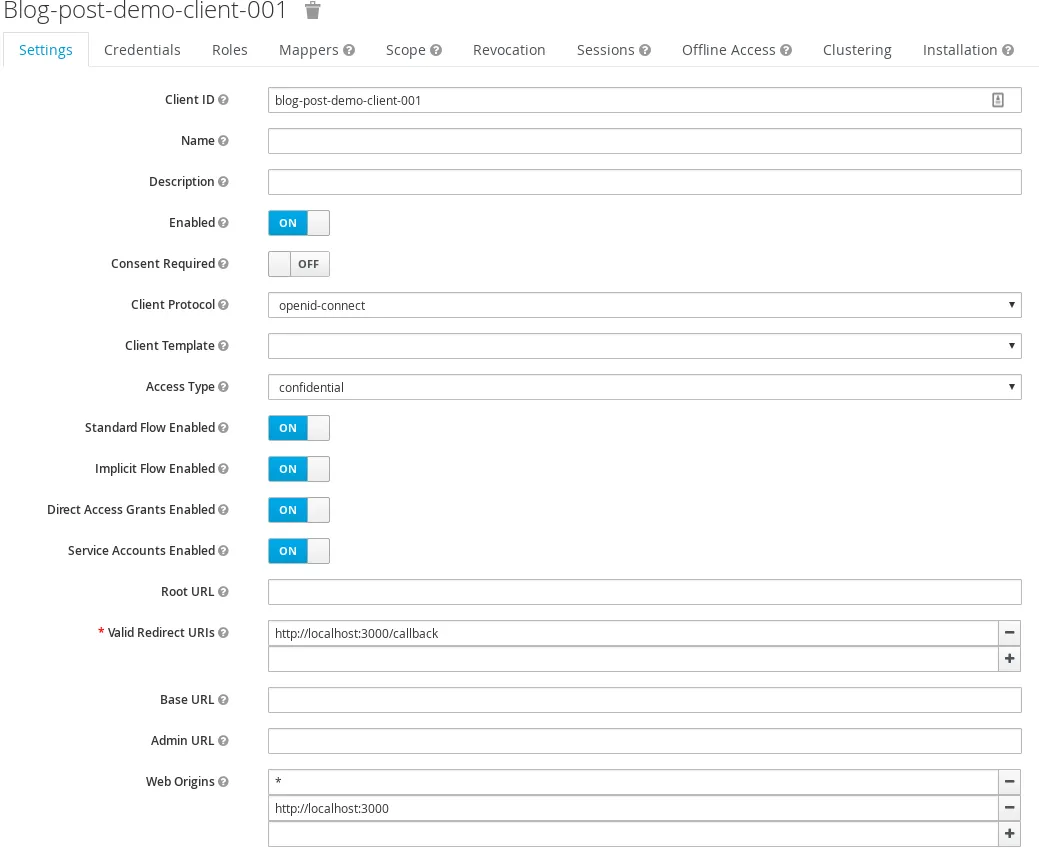Open the Access Type dropdown
This screenshot has width=1039, height=861.
(645, 387)
